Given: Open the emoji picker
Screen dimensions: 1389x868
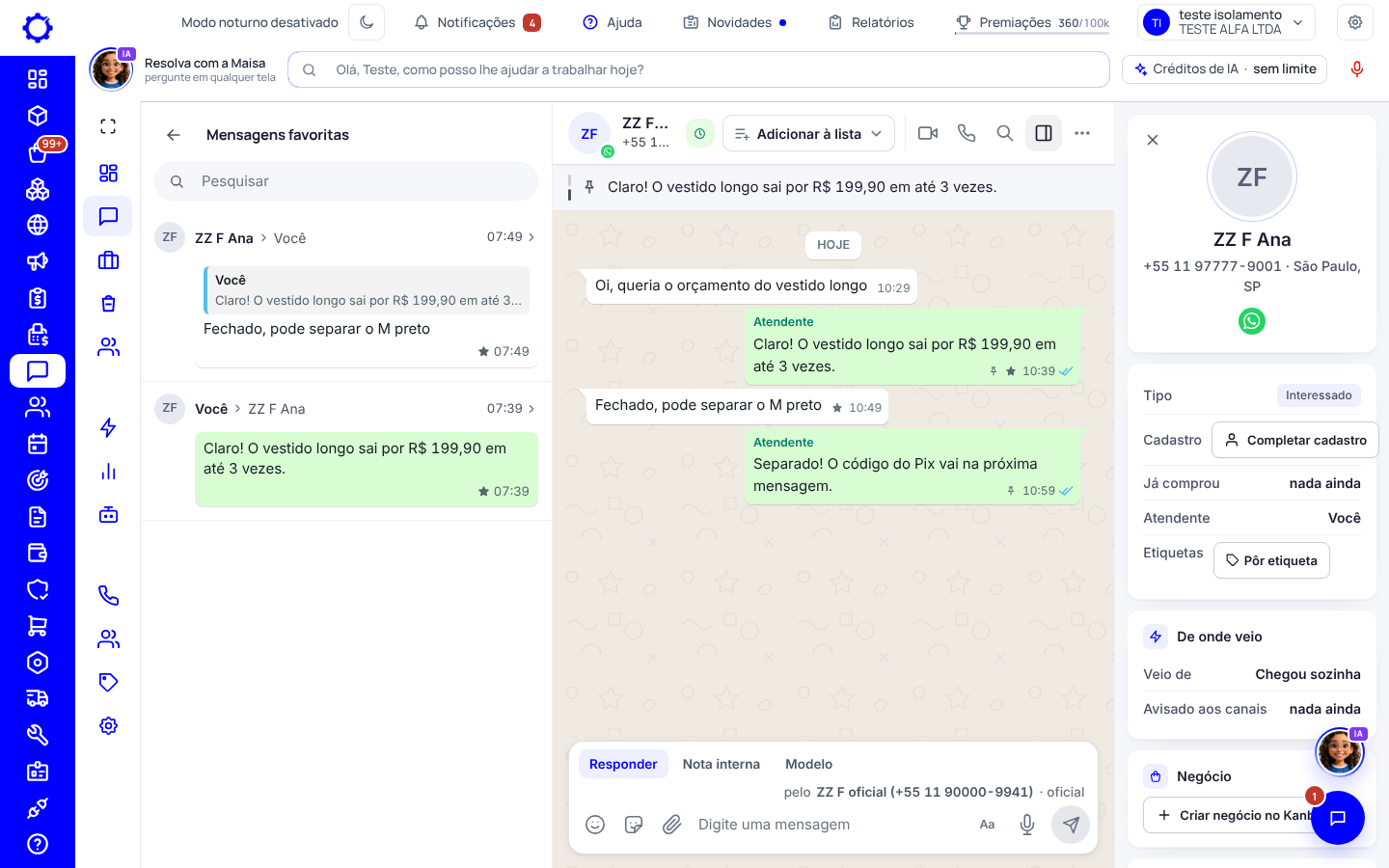Looking at the screenshot, I should point(595,825).
